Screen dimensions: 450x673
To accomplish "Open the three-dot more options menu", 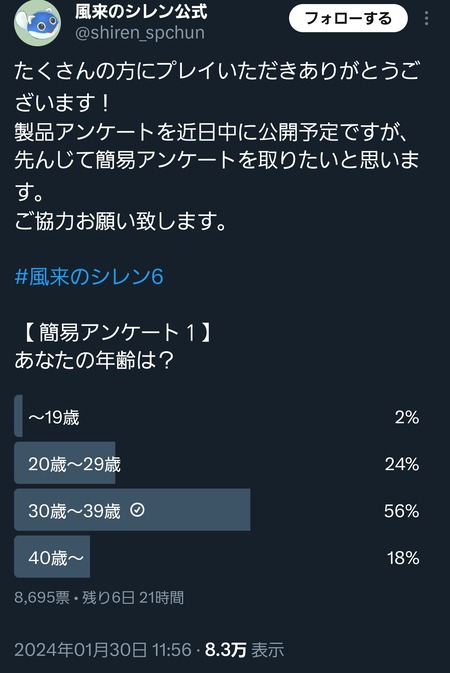I will point(426,18).
